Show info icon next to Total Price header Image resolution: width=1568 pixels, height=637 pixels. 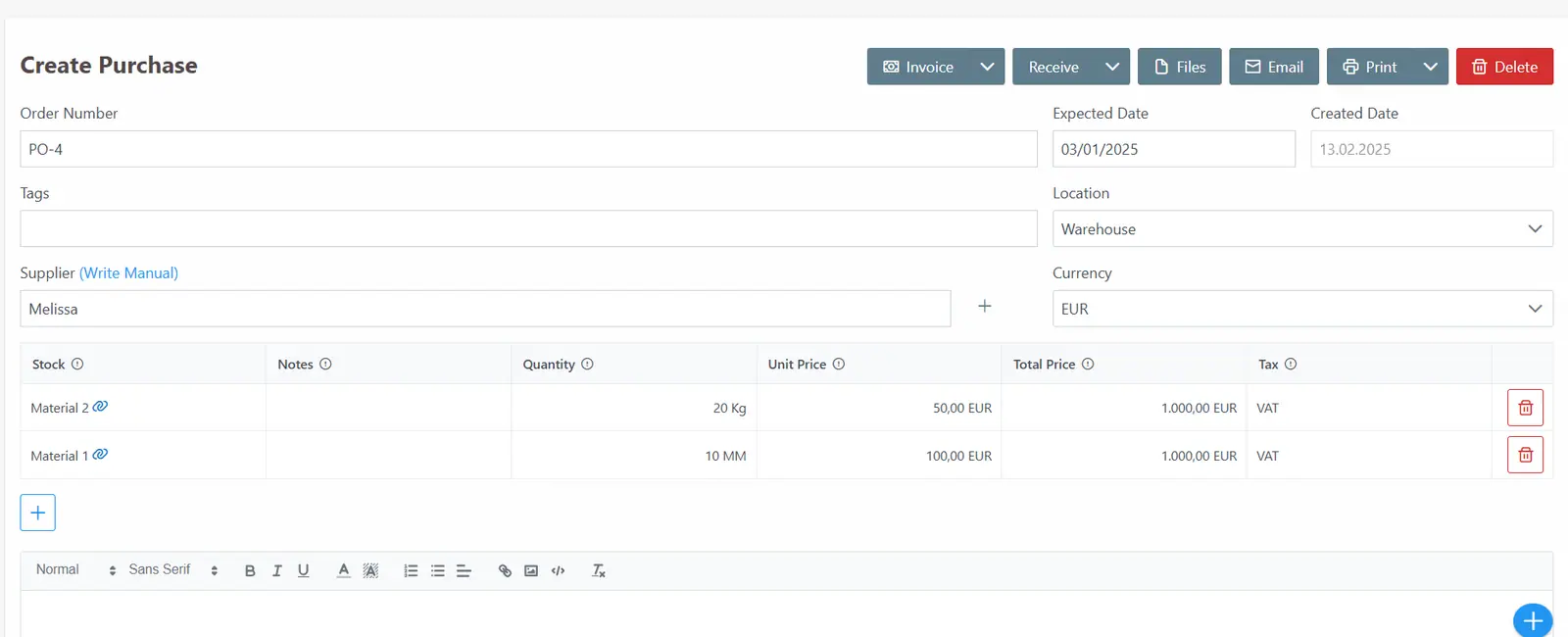click(1088, 364)
